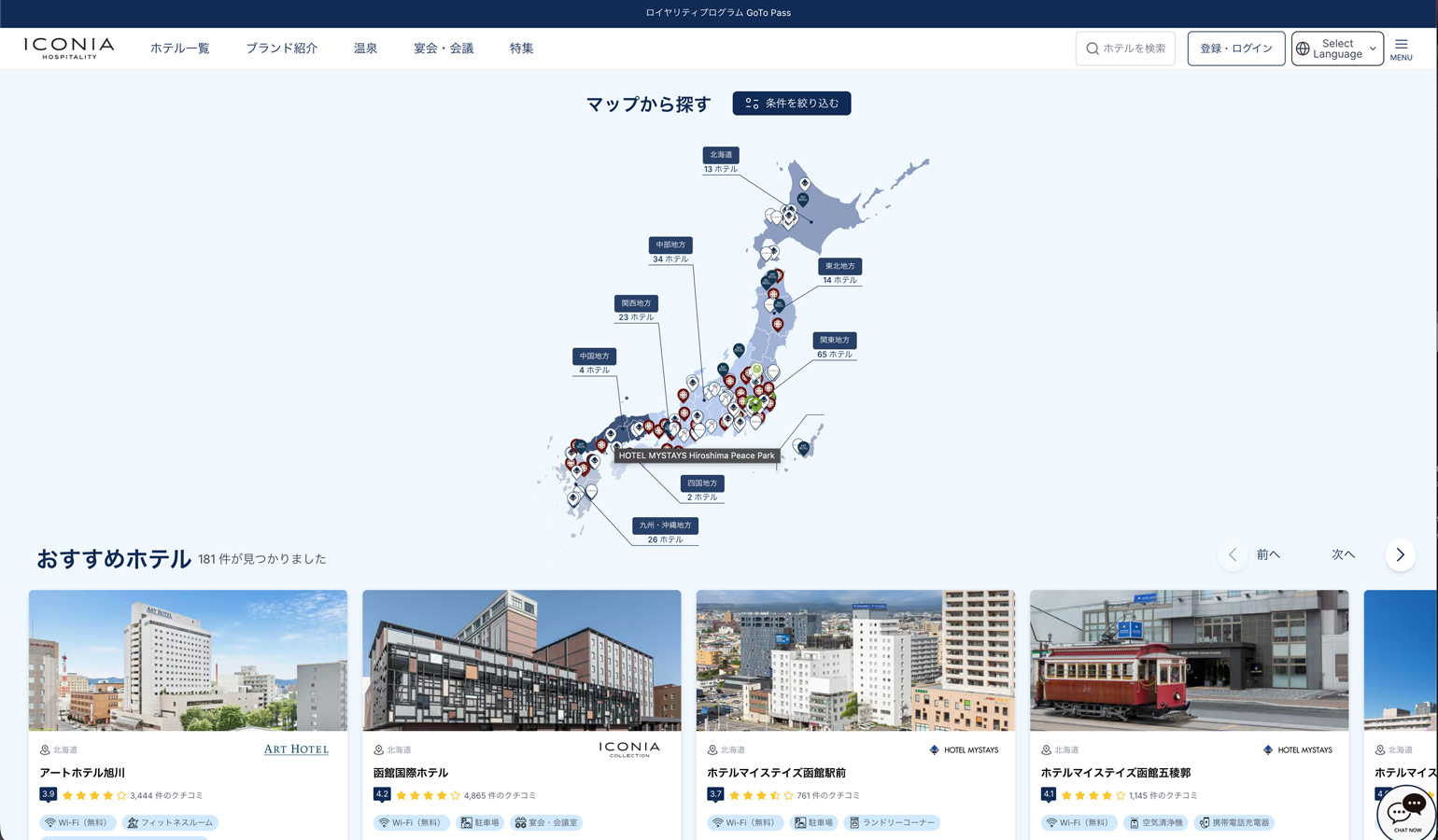Open the 特集 menu item
Screen dimensions: 1438x840
(x=522, y=49)
